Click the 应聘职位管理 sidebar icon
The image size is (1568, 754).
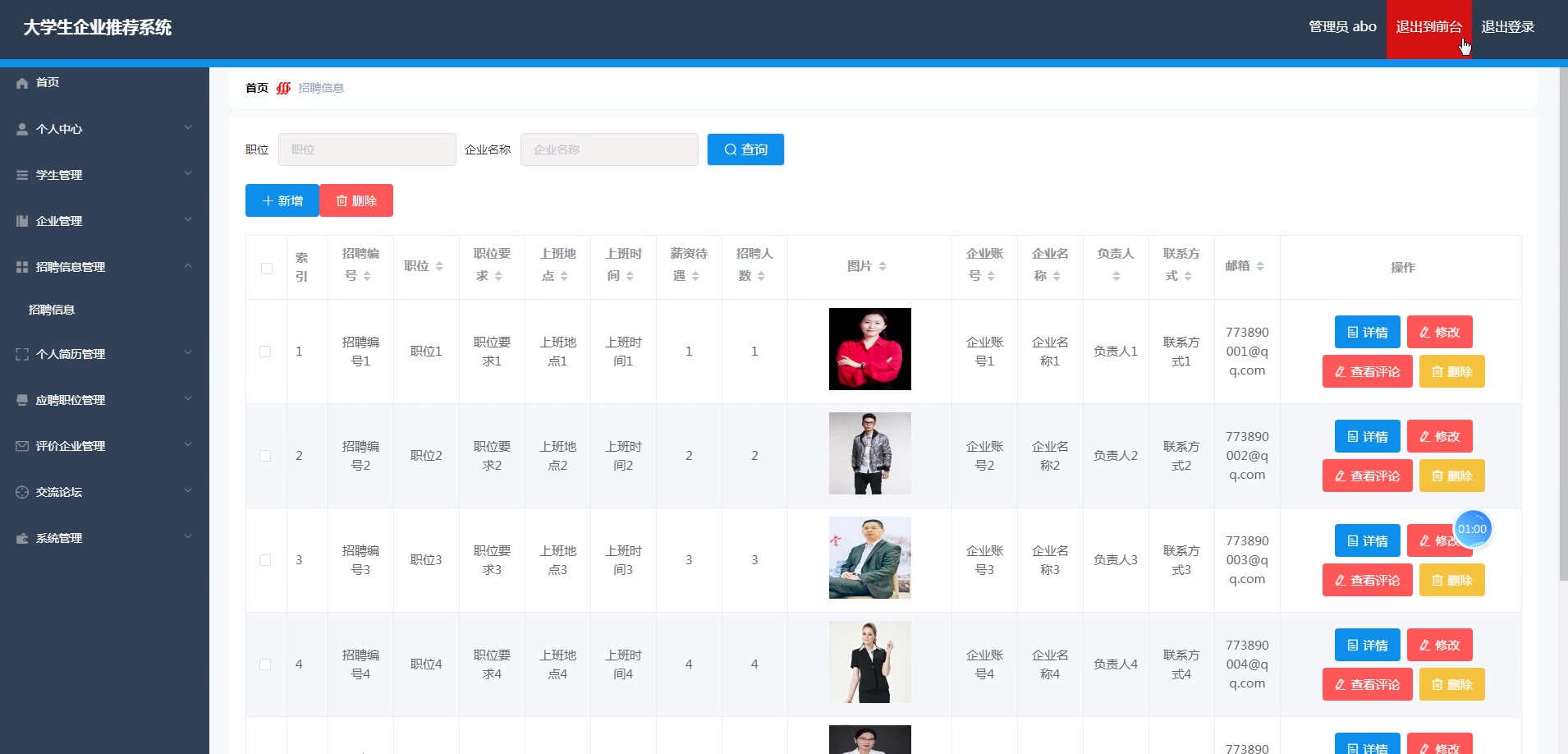point(22,400)
